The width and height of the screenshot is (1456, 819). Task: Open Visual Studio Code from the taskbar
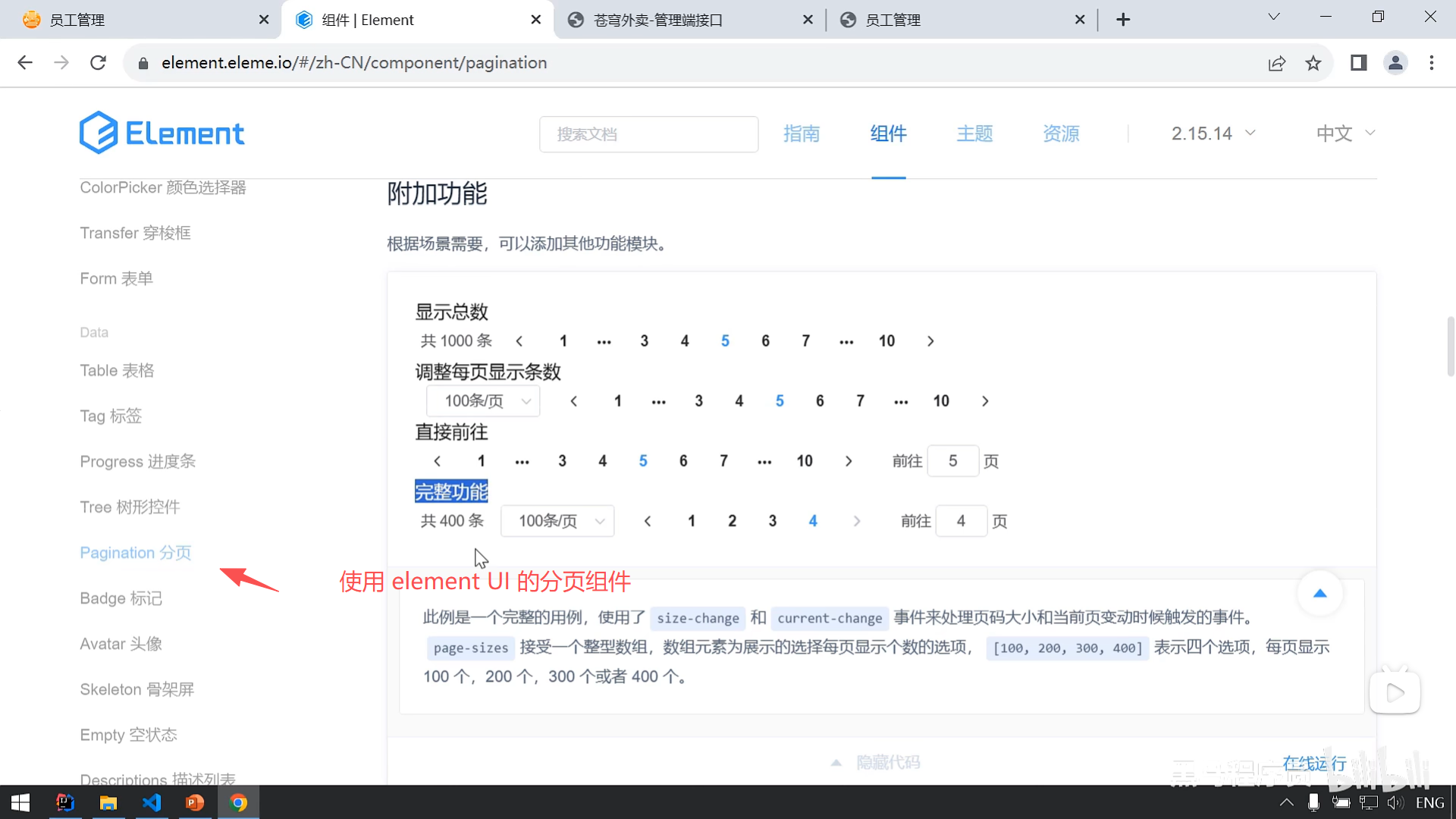(152, 802)
